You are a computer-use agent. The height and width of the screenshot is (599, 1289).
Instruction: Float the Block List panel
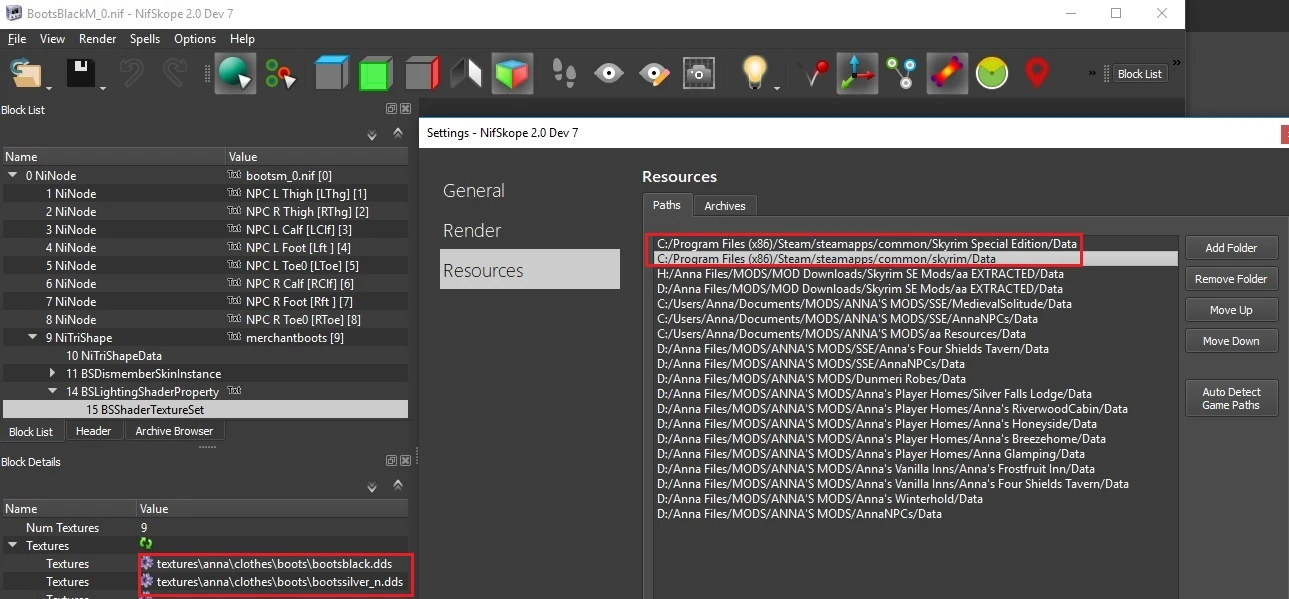[x=392, y=109]
